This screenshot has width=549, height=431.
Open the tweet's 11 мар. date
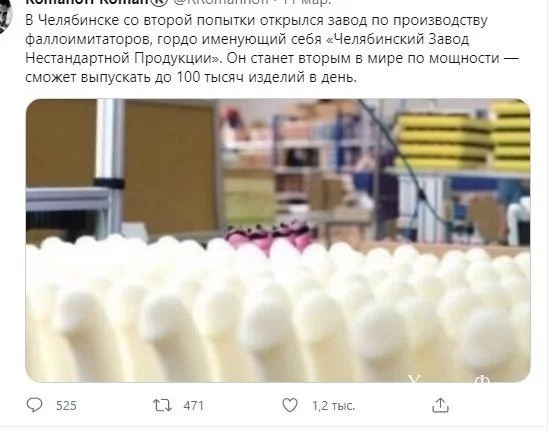pyautogui.click(x=307, y=2)
